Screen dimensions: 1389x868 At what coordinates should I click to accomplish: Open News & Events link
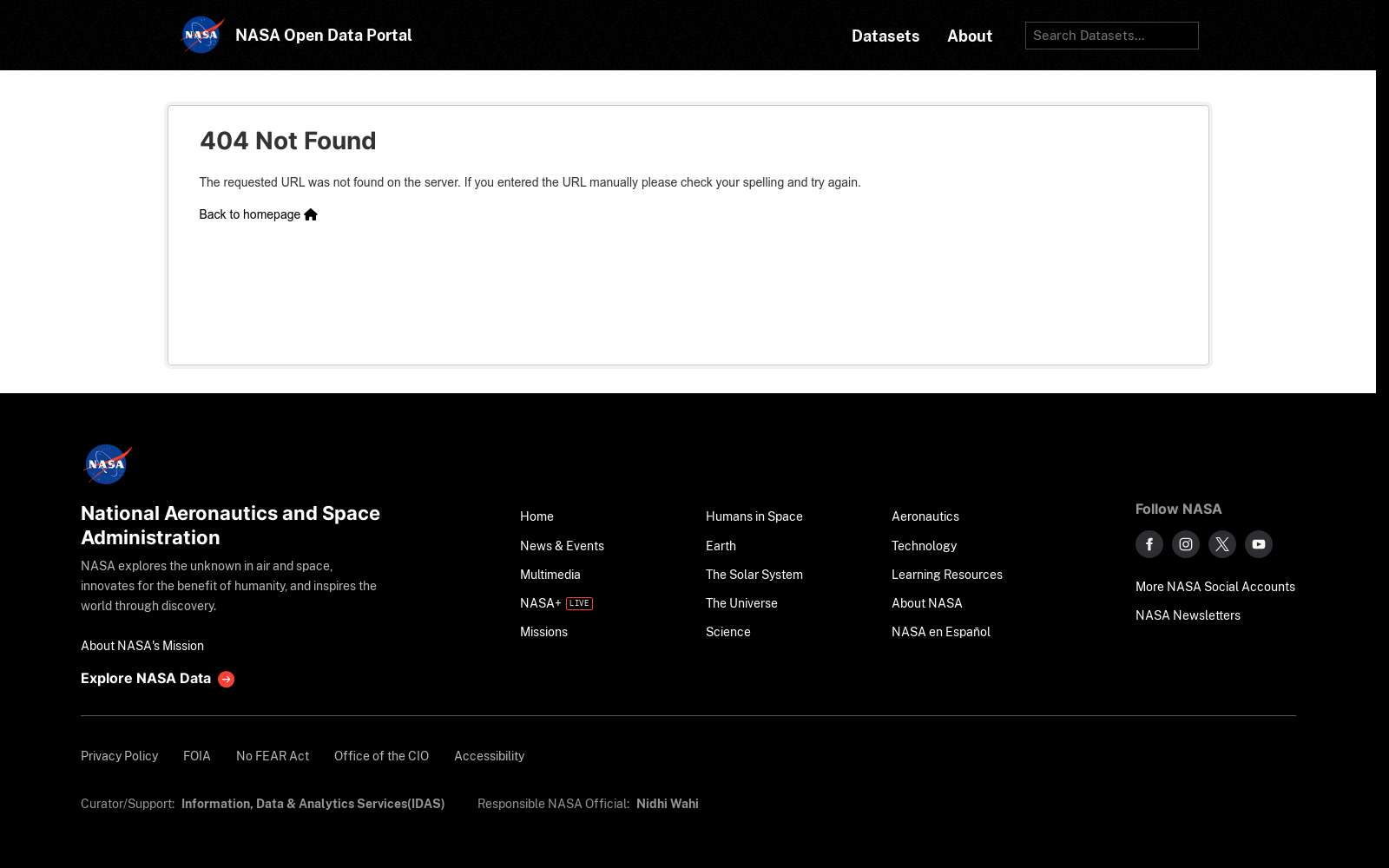(562, 546)
